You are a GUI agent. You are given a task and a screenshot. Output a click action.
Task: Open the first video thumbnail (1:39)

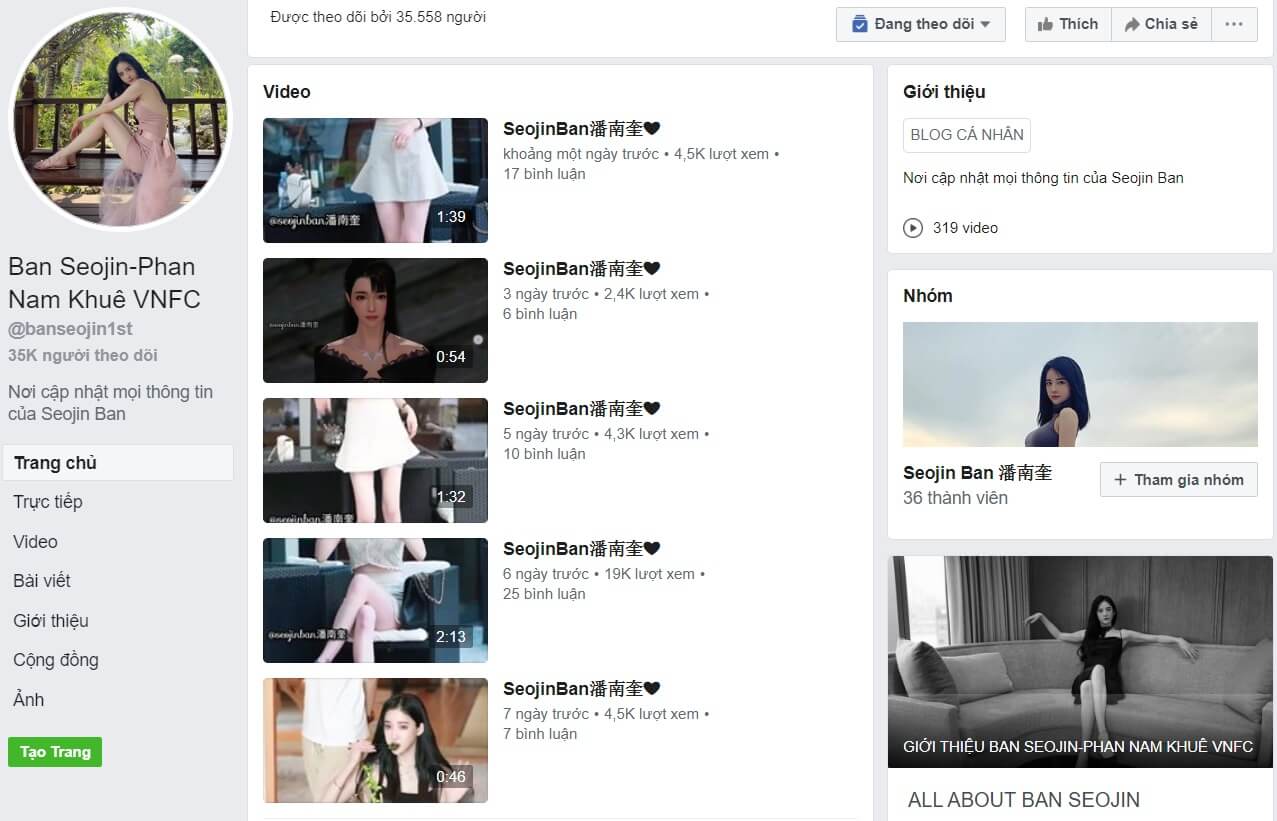pos(375,180)
